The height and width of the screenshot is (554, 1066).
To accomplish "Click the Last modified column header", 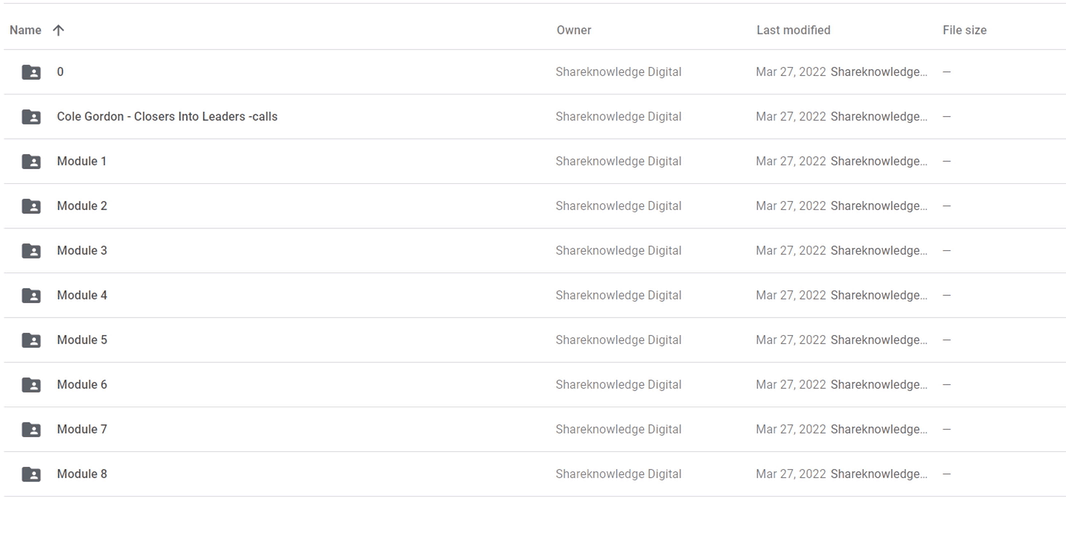I will (x=793, y=30).
